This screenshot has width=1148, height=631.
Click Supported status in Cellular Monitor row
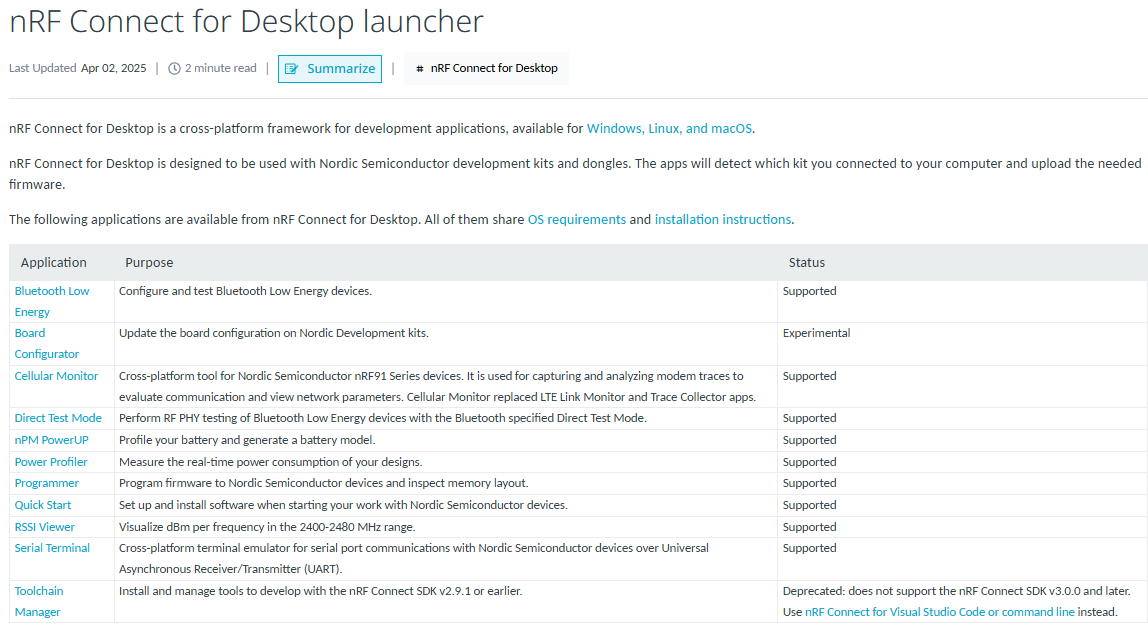click(809, 376)
